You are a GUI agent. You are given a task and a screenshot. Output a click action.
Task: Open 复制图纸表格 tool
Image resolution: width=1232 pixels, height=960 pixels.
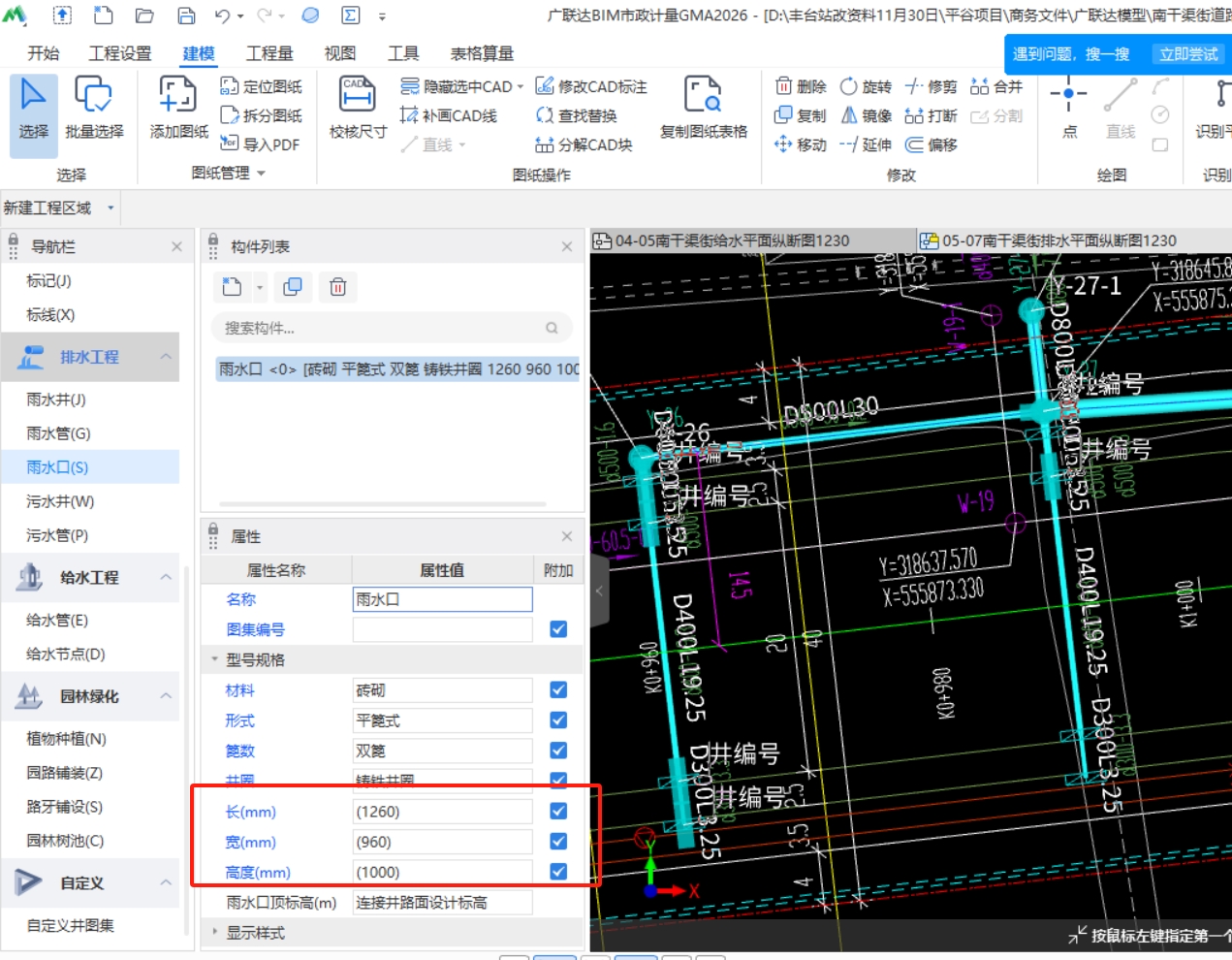(704, 109)
